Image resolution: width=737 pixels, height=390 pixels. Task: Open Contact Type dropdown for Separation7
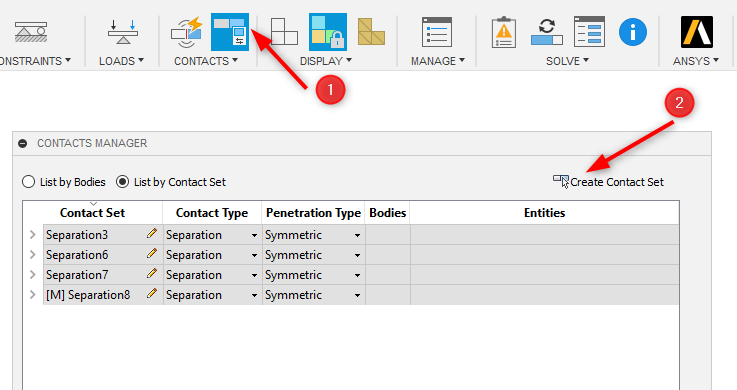254,275
